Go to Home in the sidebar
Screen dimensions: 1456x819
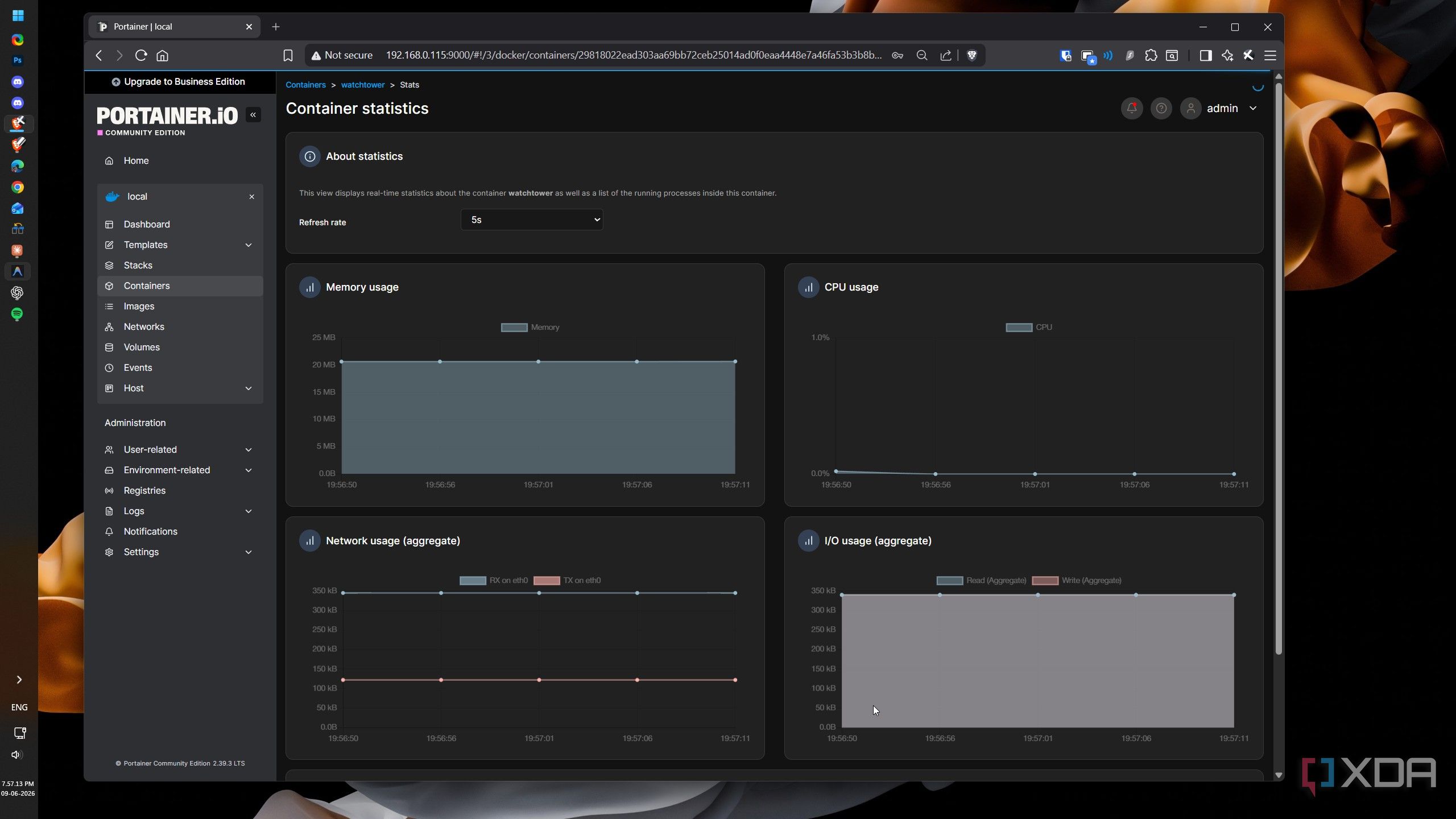(180, 160)
